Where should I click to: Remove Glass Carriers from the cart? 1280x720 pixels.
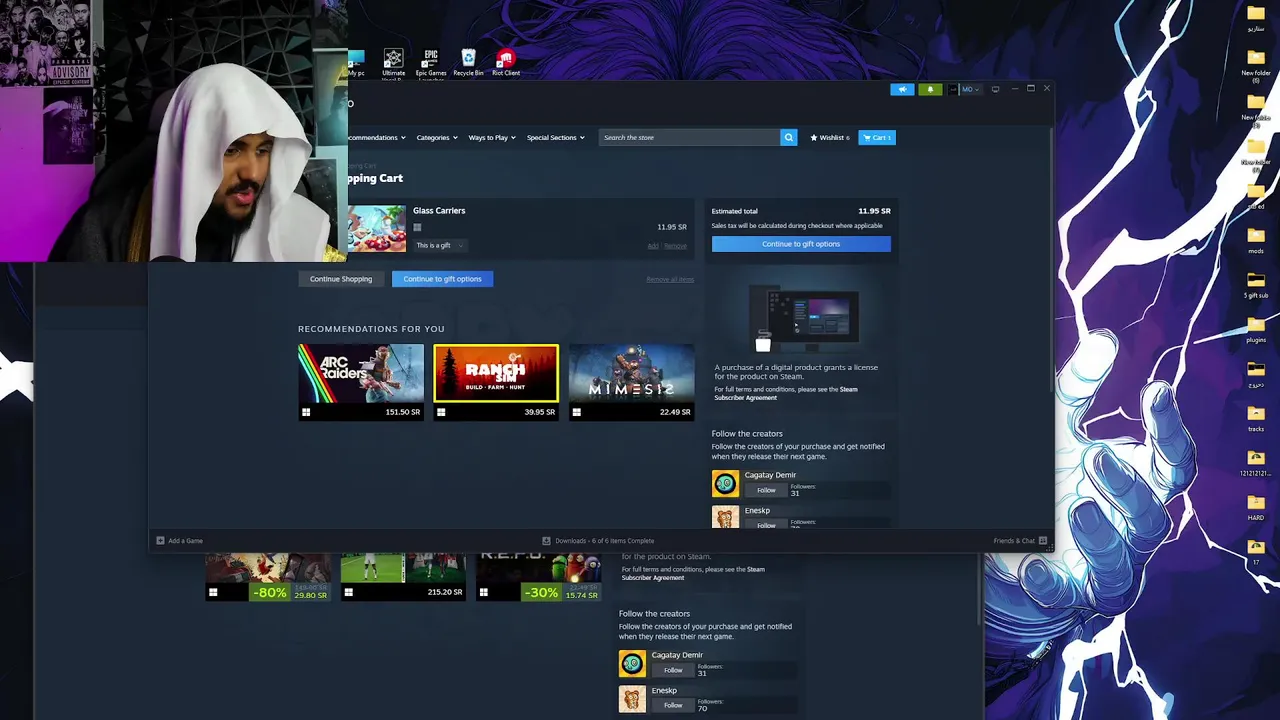click(x=676, y=246)
